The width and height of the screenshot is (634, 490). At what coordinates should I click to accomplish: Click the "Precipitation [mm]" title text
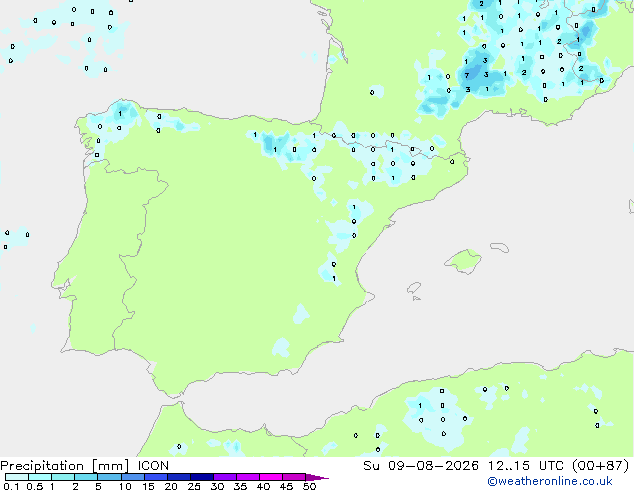coord(65,466)
